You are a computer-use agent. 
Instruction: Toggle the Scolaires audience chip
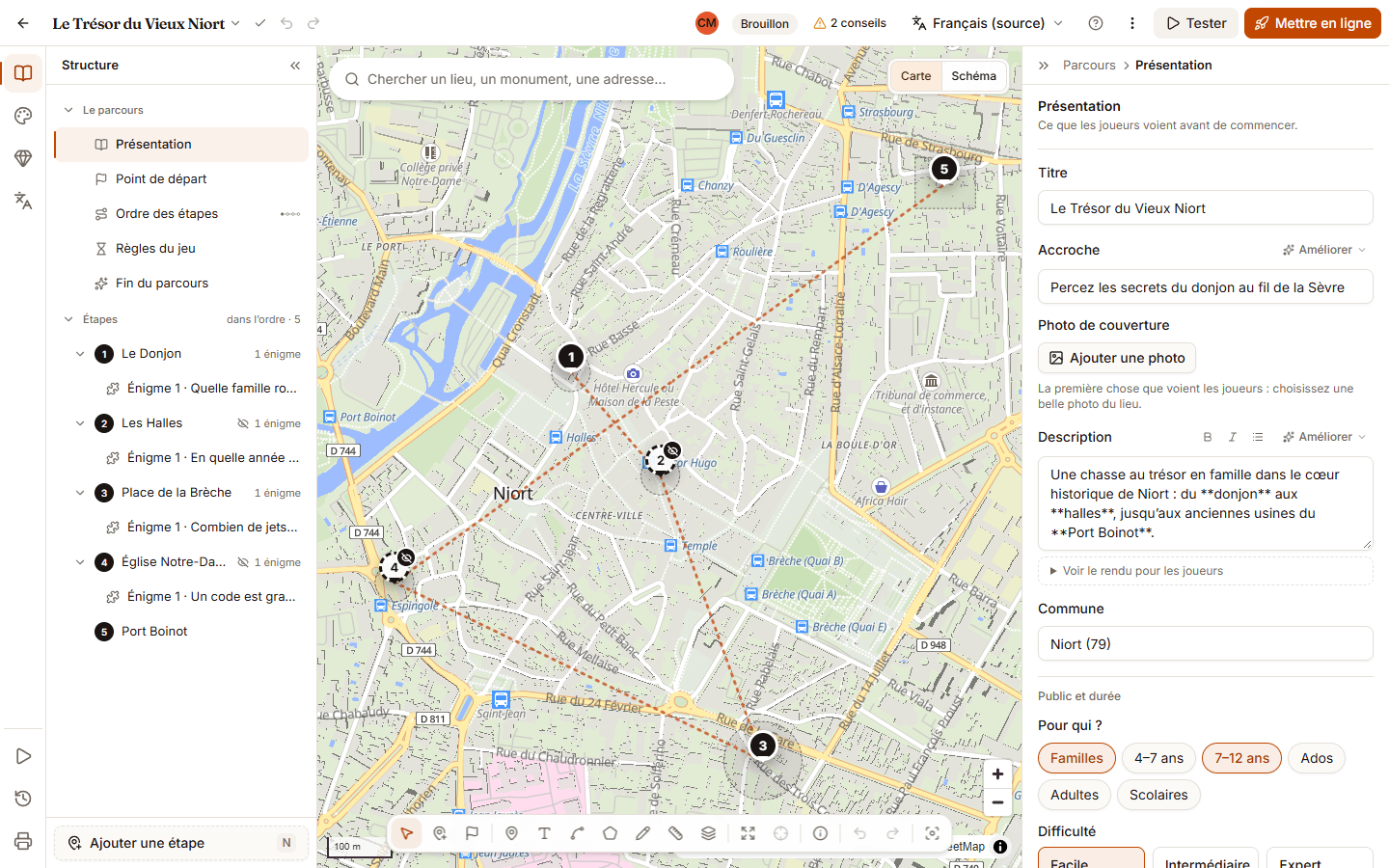point(1158,795)
